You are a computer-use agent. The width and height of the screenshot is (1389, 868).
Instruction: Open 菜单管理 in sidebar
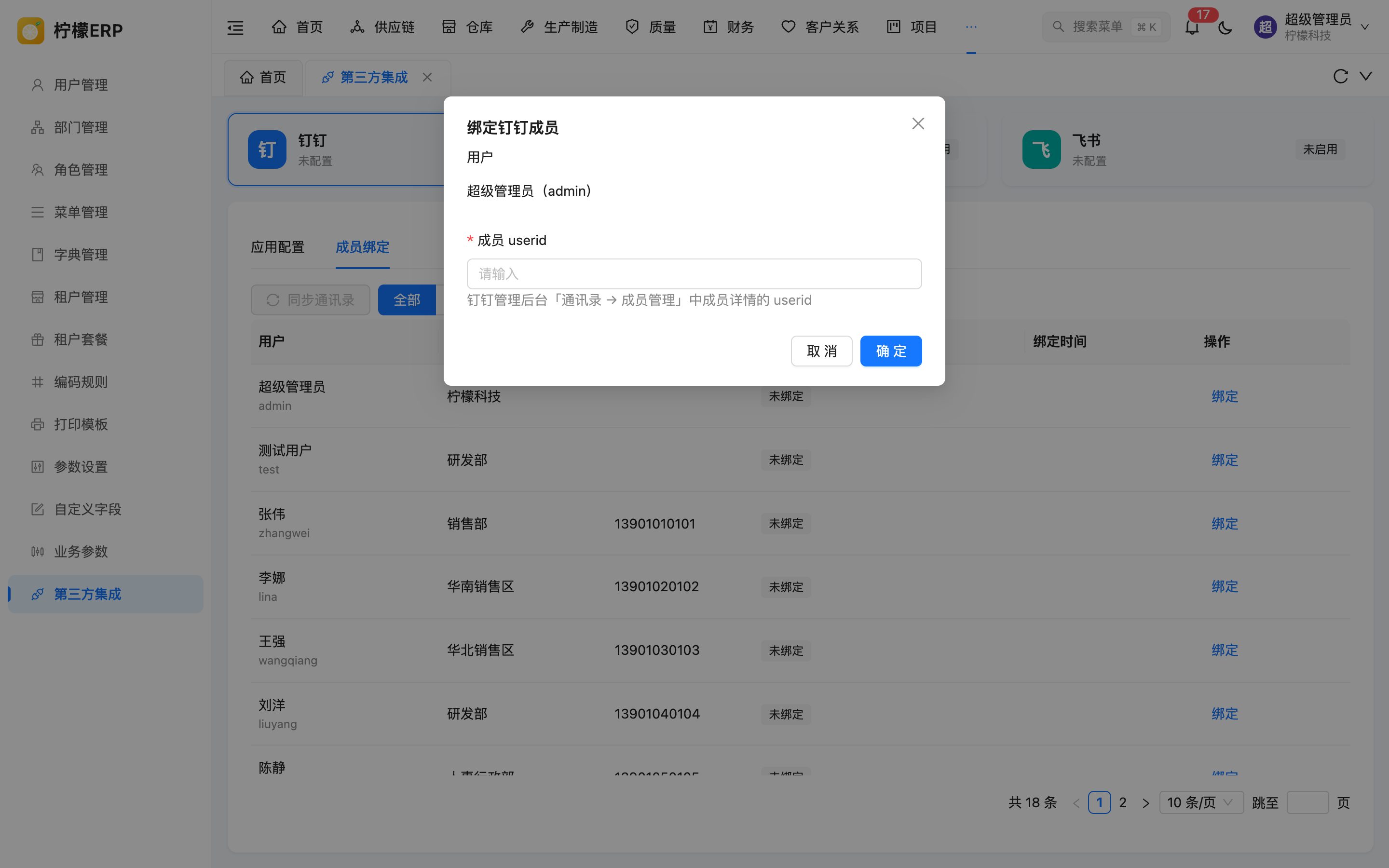(106, 212)
